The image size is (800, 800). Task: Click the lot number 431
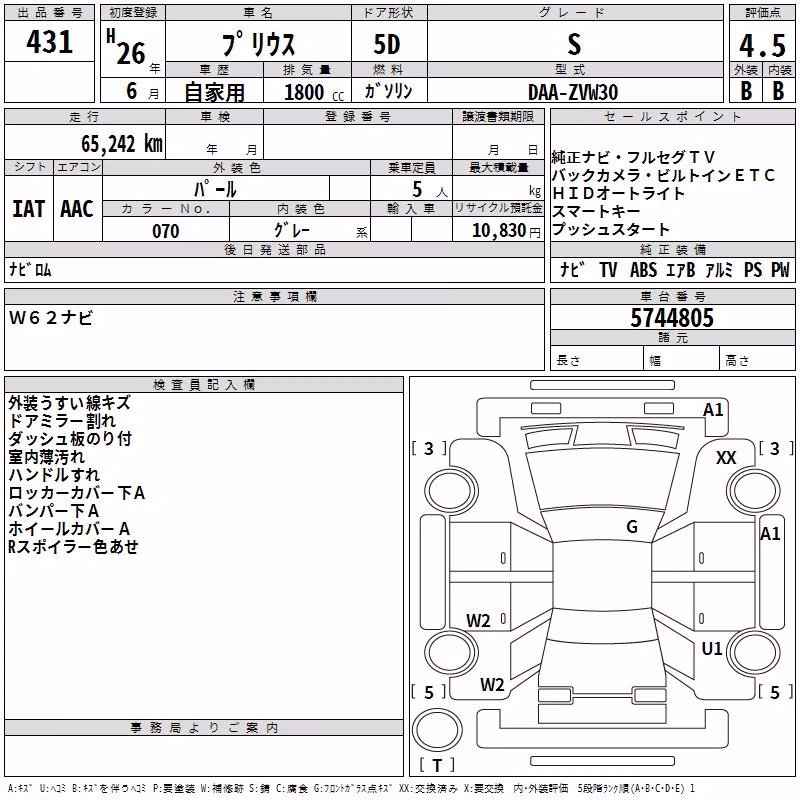(x=49, y=42)
